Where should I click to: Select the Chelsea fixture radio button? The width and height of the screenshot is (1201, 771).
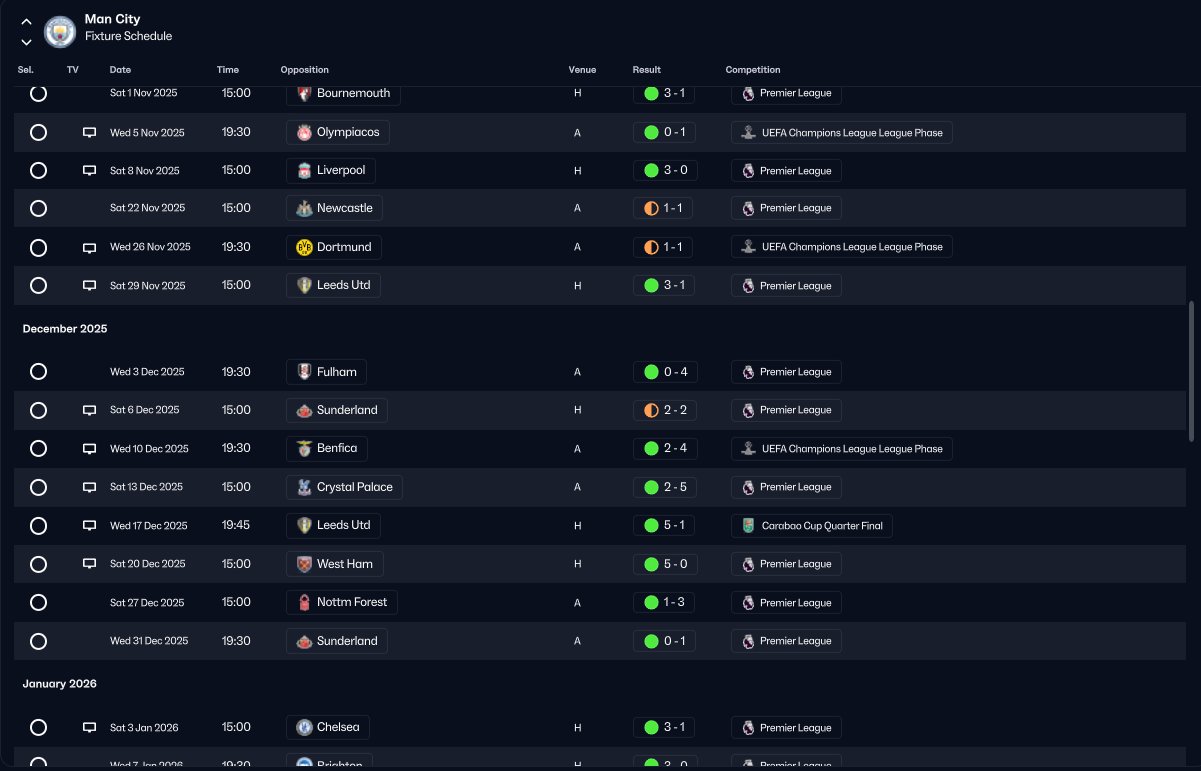(x=38, y=727)
